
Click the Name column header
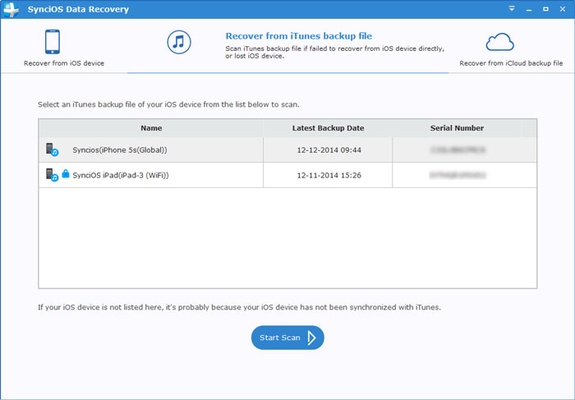click(x=151, y=128)
